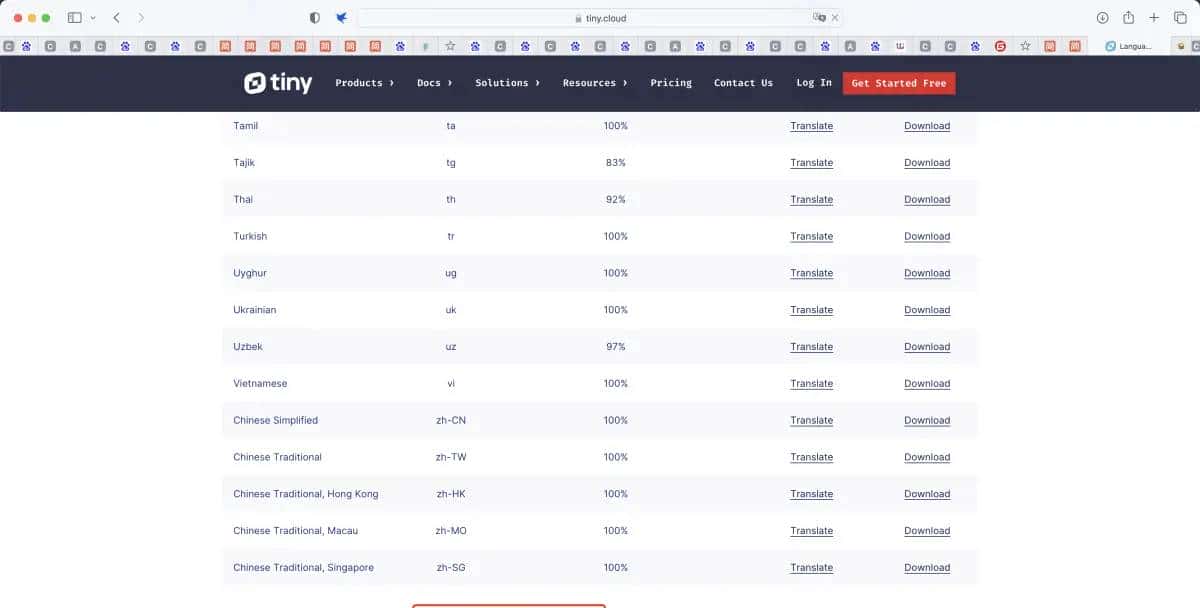Click Translate for Vietnamese

click(x=811, y=384)
